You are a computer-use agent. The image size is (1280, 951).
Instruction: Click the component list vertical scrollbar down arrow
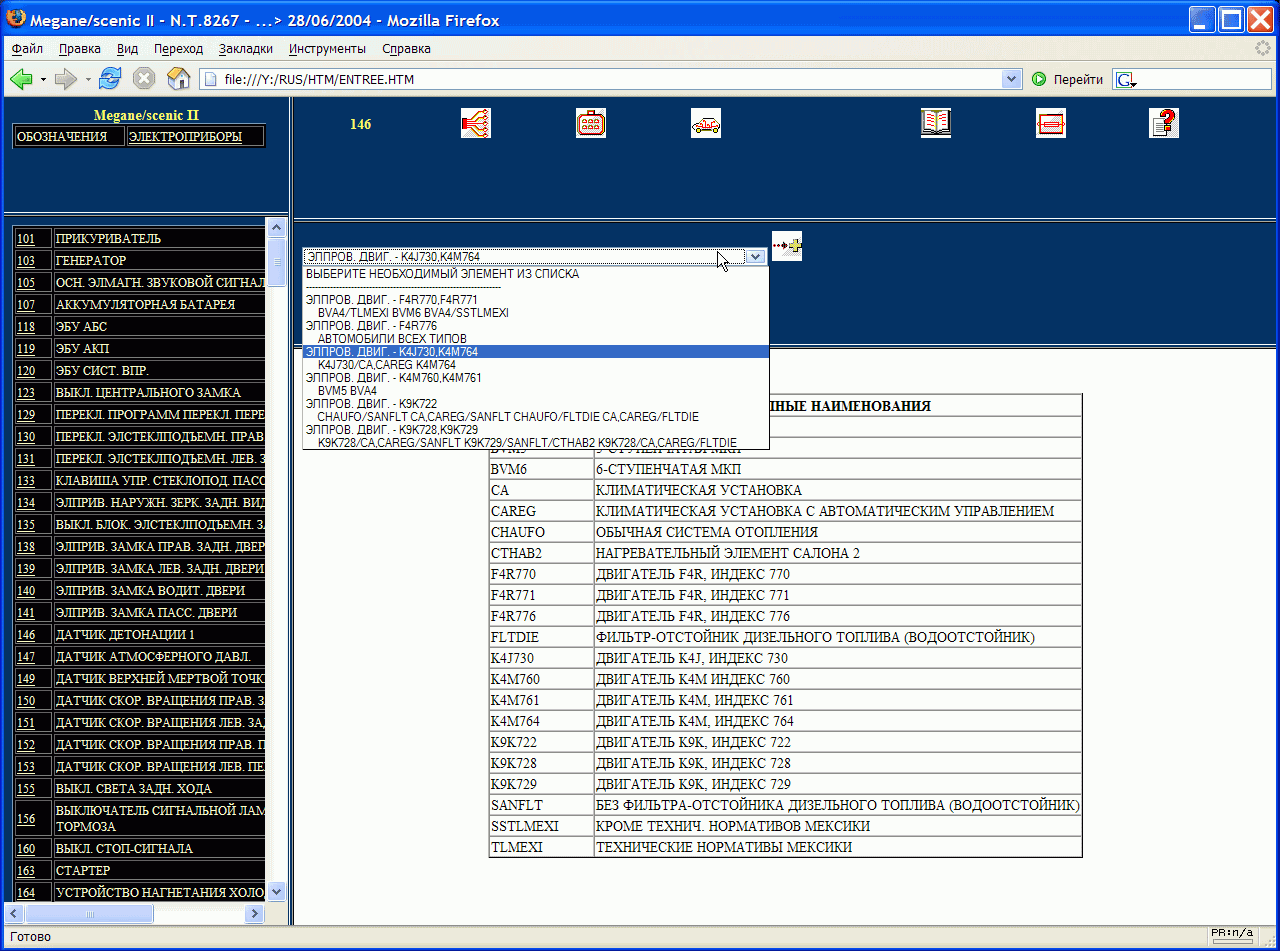277,892
